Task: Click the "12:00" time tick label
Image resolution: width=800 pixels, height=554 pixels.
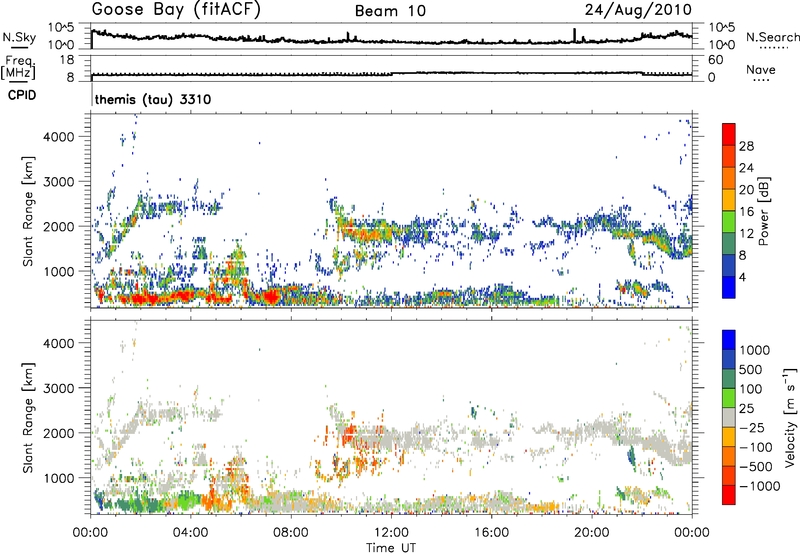Action: (x=391, y=533)
